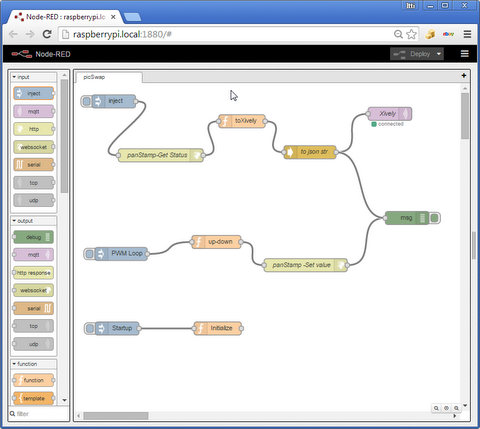Reload the page with refresh button
480x429 pixels.
47,34
